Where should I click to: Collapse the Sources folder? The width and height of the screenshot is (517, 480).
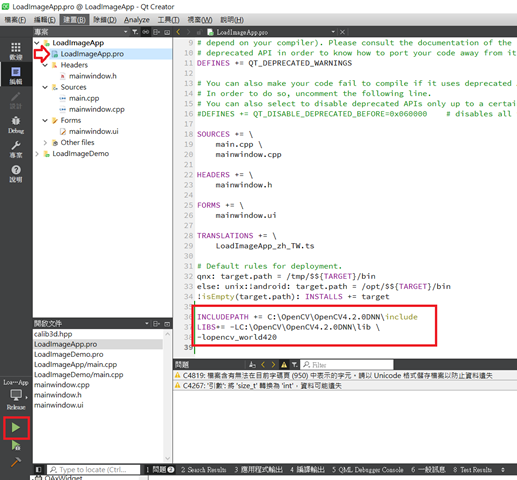(x=45, y=87)
